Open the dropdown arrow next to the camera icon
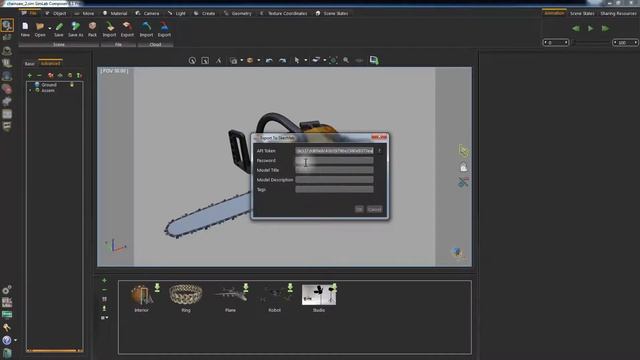 pos(242,60)
